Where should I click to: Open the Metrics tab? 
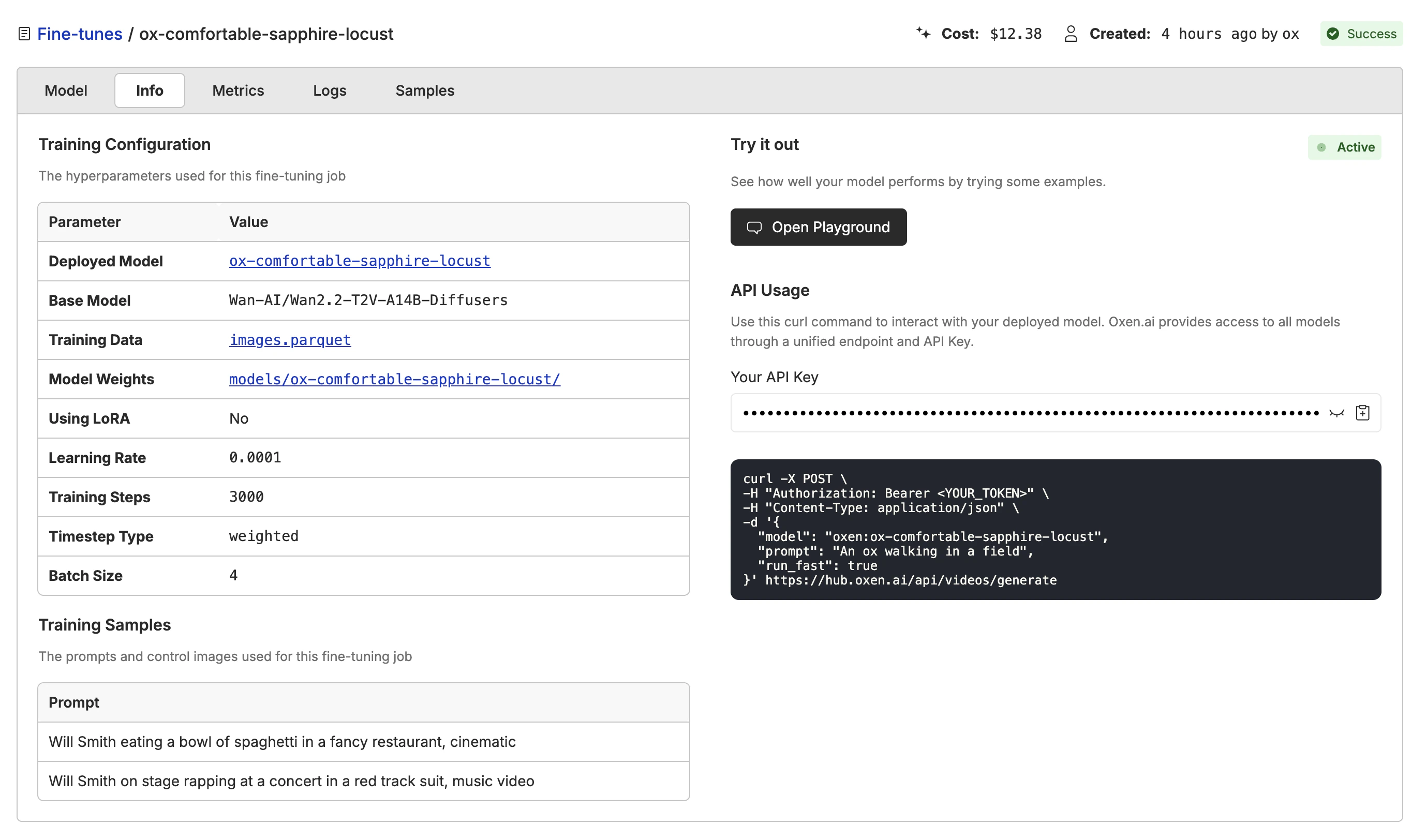[238, 91]
